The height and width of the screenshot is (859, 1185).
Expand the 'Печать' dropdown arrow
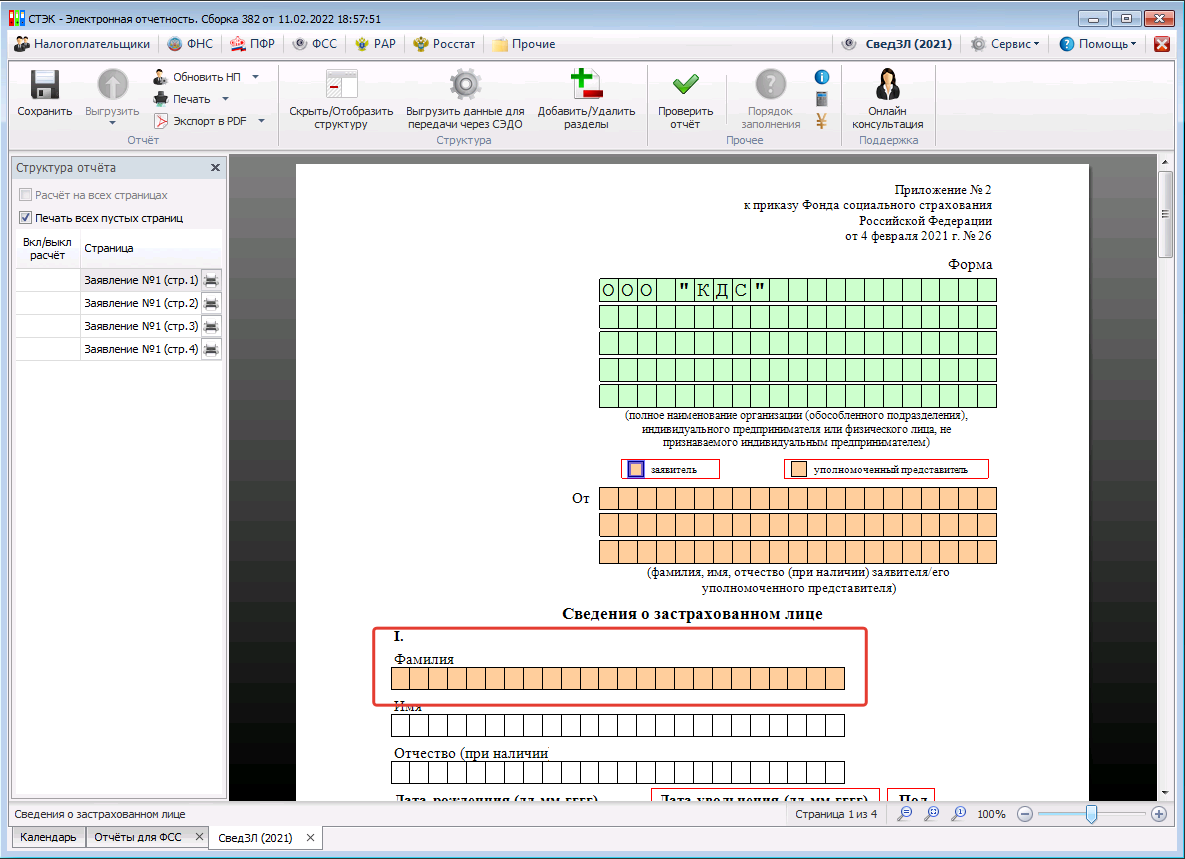pos(225,99)
